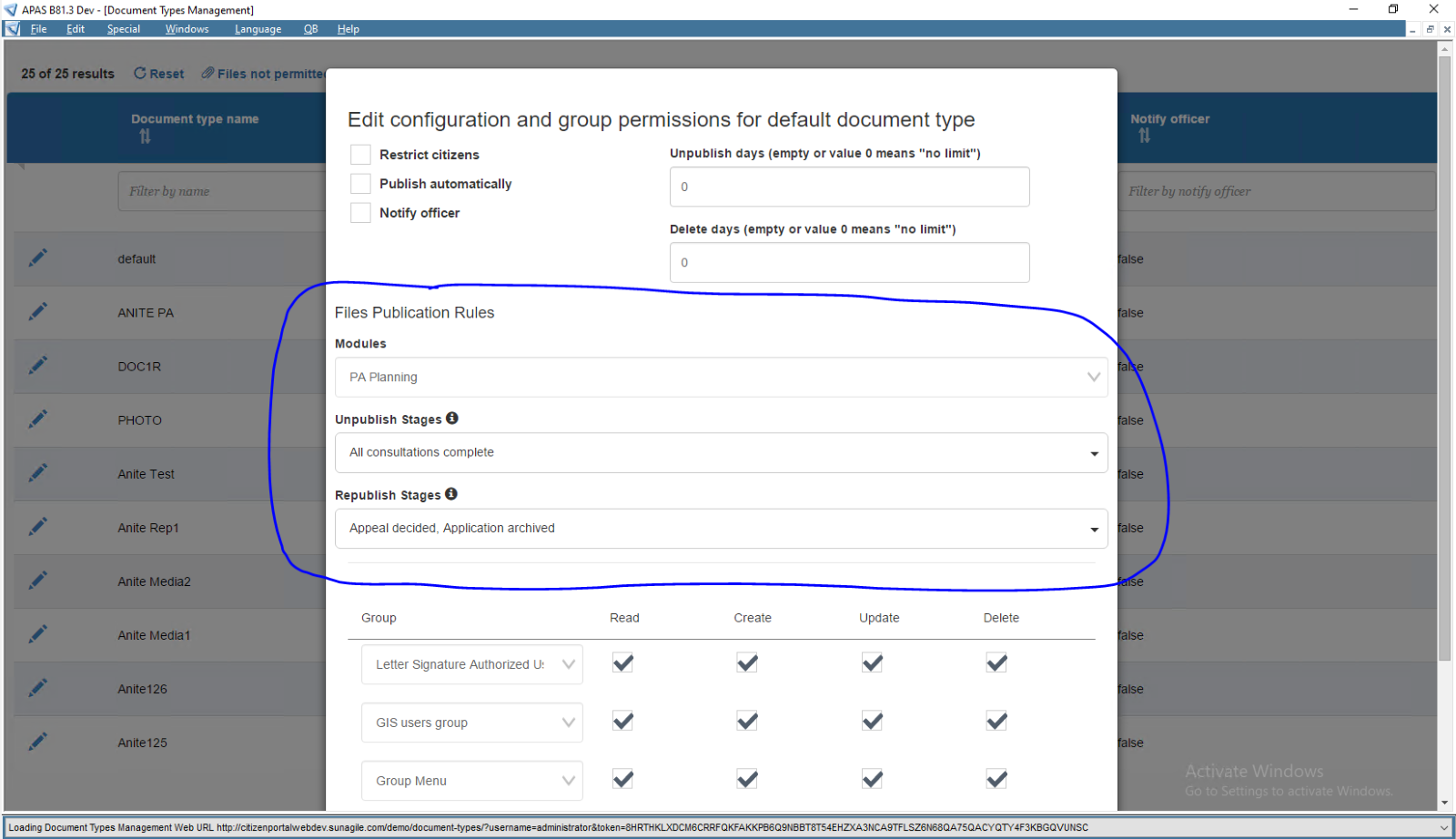Toggle the Notify officer checkbox

(360, 213)
